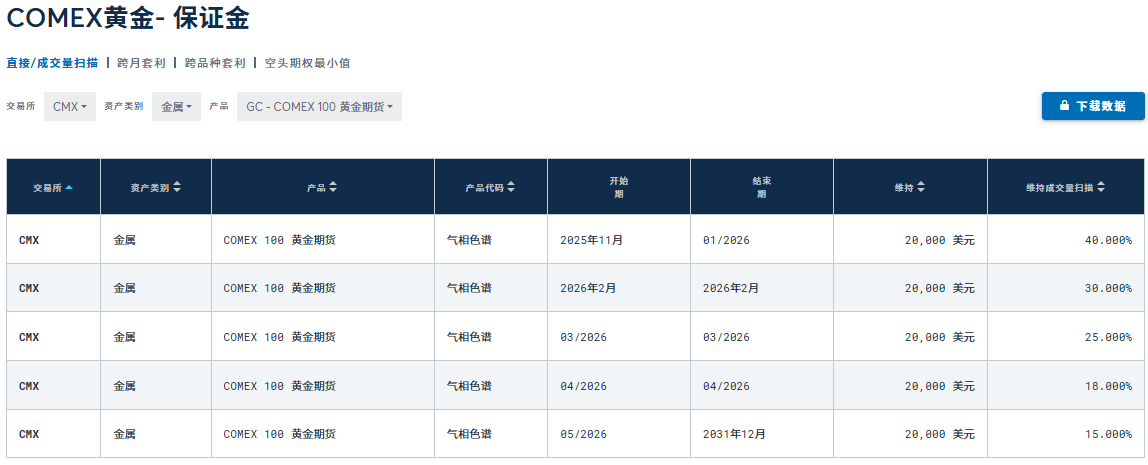Image resolution: width=1148 pixels, height=465 pixels.
Task: Click the 15.000% scan value
Action: tap(1108, 434)
